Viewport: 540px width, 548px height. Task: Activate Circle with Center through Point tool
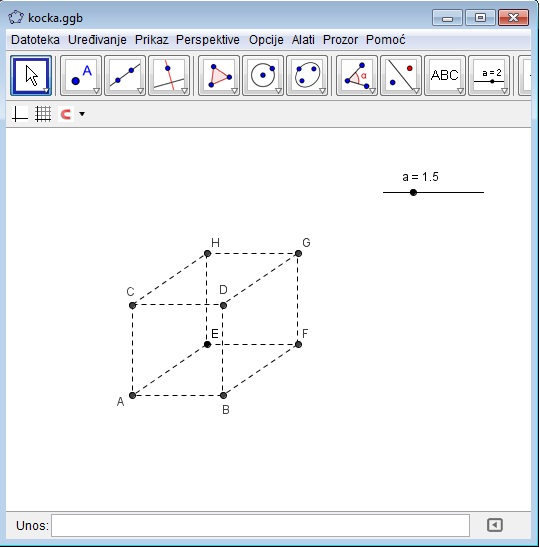pos(263,75)
